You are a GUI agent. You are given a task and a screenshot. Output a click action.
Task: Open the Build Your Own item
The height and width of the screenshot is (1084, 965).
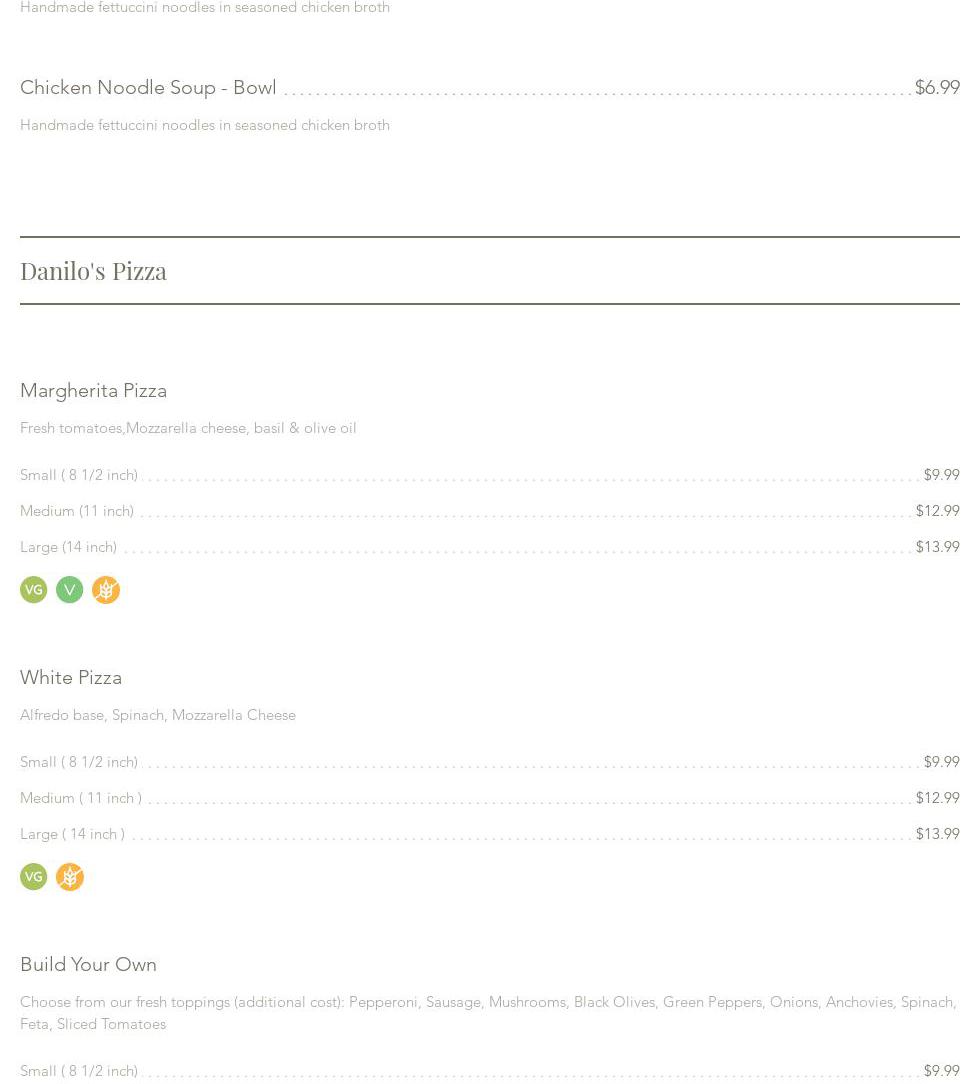click(88, 965)
